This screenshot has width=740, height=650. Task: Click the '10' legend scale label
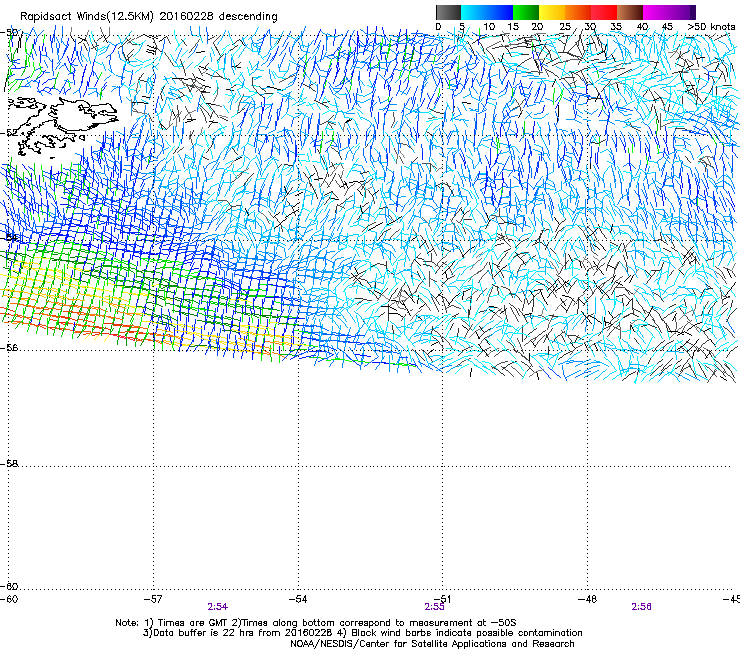pos(489,27)
